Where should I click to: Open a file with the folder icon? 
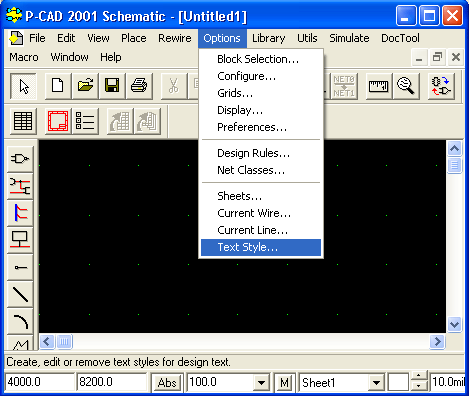pos(85,86)
